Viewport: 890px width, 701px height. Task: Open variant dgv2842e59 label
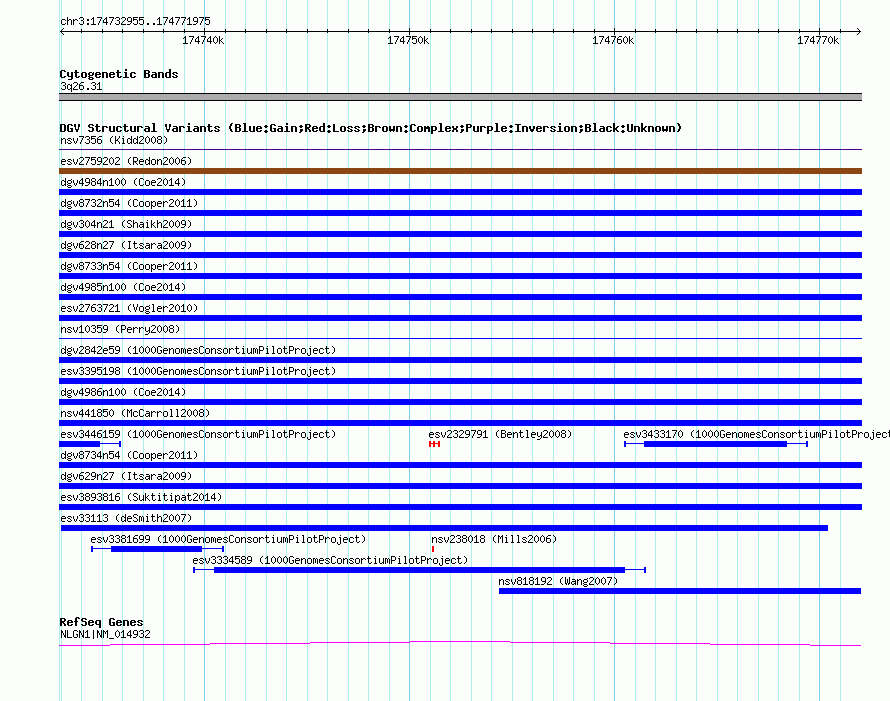coord(198,350)
